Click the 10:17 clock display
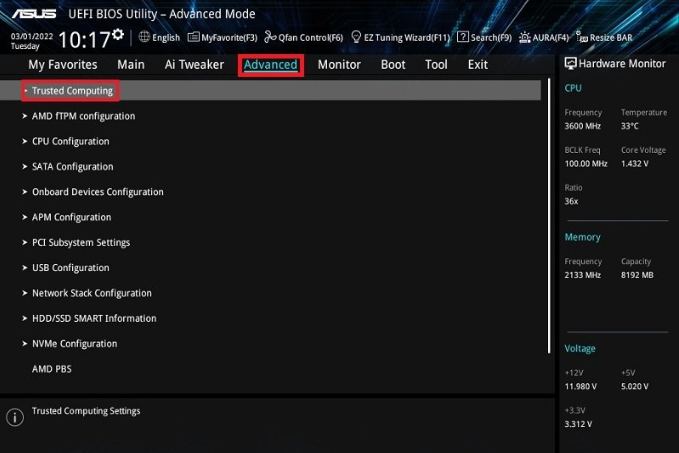The image size is (679, 453). click(x=84, y=39)
